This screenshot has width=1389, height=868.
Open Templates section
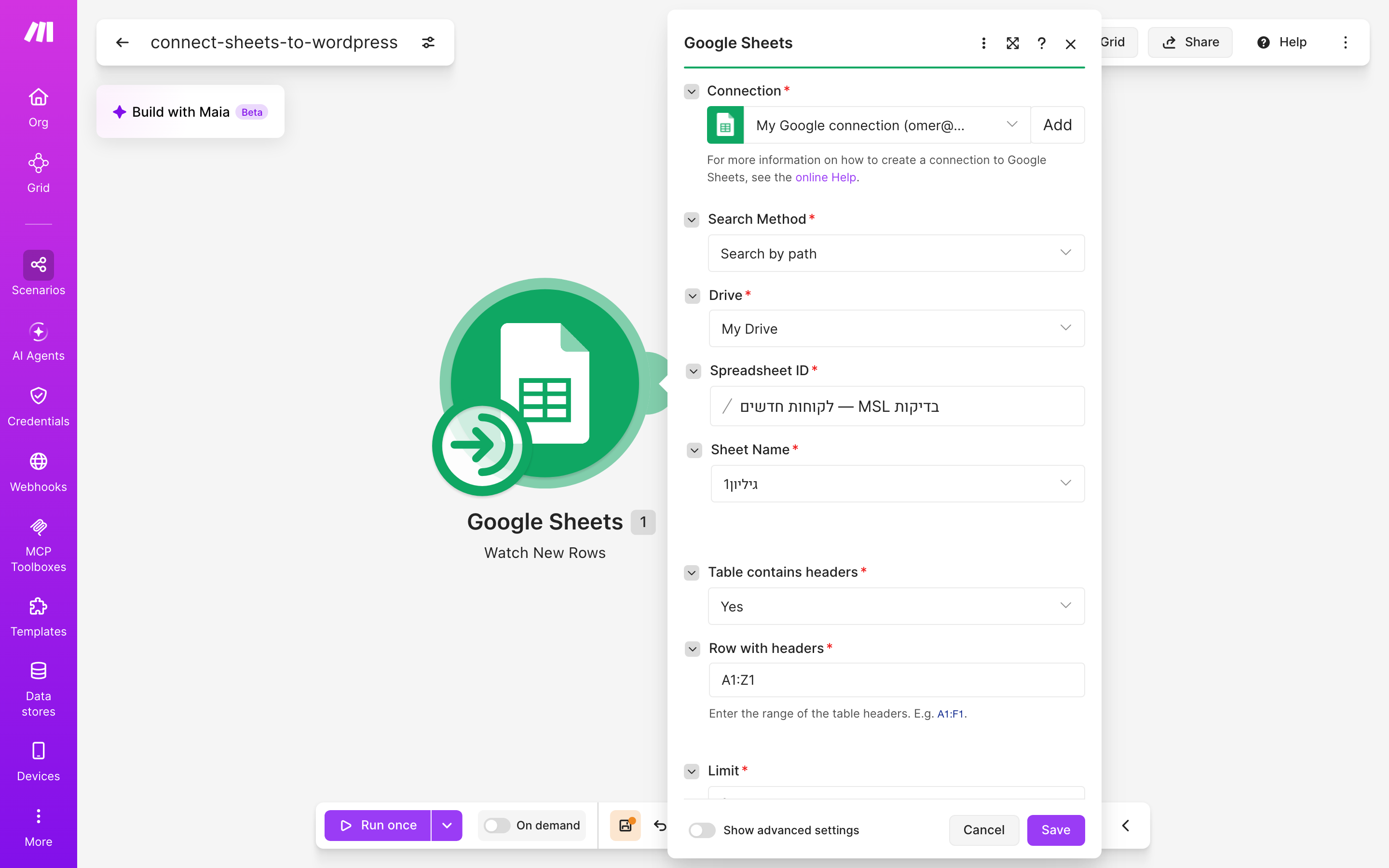(x=39, y=617)
